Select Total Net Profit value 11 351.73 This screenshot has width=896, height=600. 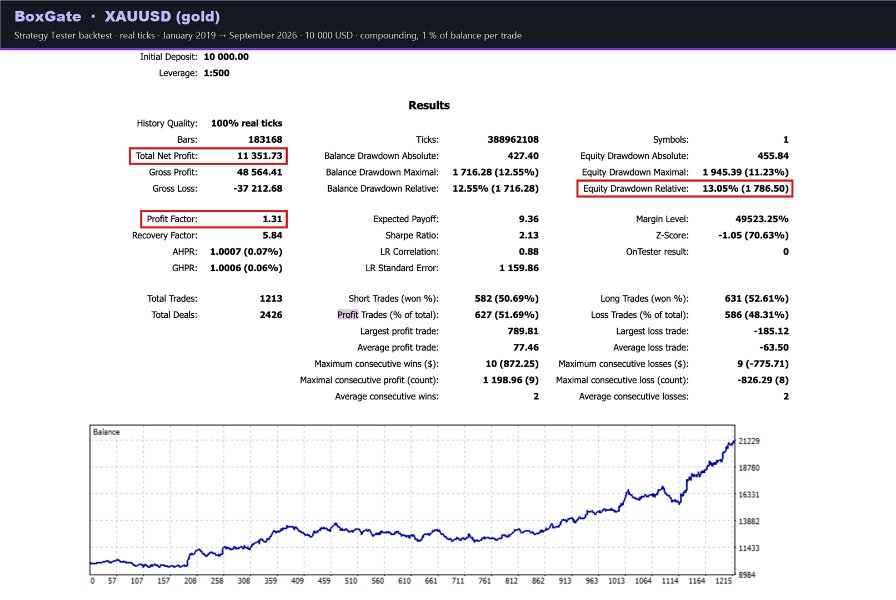coord(259,155)
